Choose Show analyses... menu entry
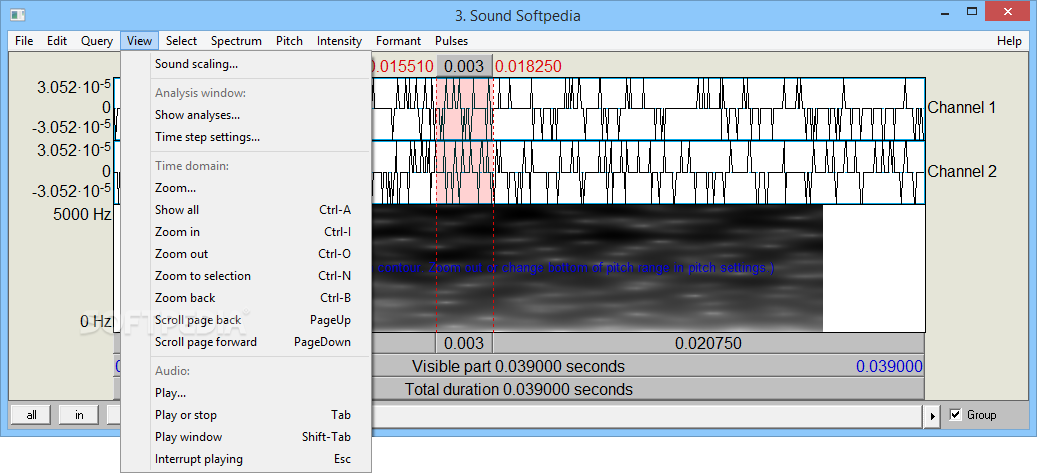Viewport: 1037px width, 473px height. click(246, 115)
